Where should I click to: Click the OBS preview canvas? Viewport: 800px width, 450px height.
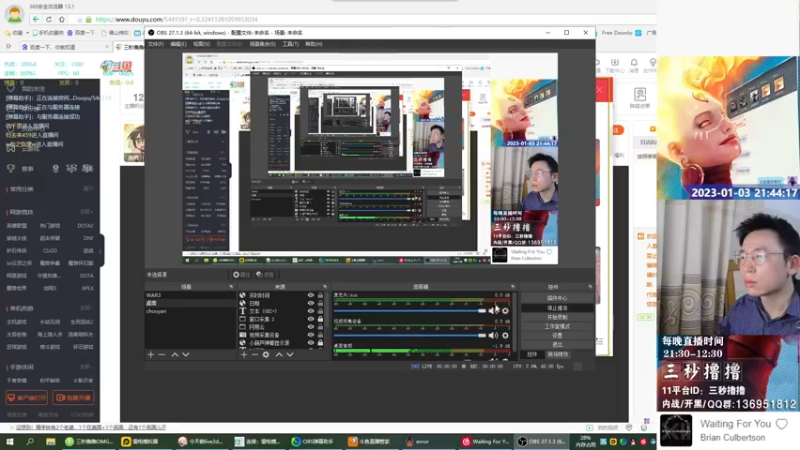pyautogui.click(x=370, y=159)
